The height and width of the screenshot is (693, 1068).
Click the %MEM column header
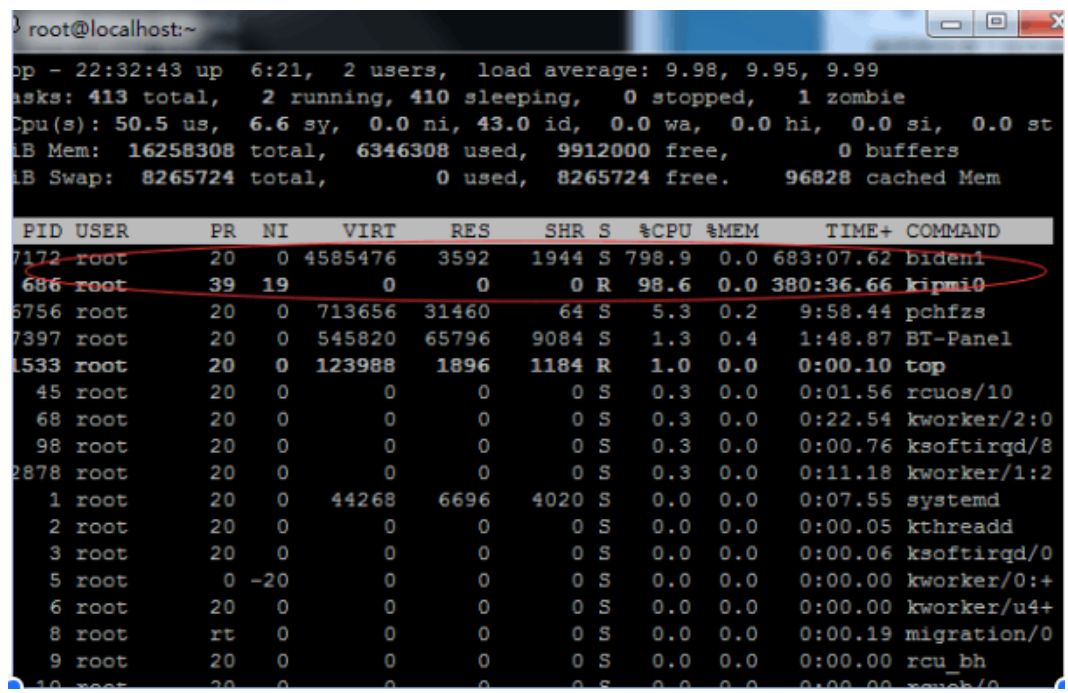point(732,232)
